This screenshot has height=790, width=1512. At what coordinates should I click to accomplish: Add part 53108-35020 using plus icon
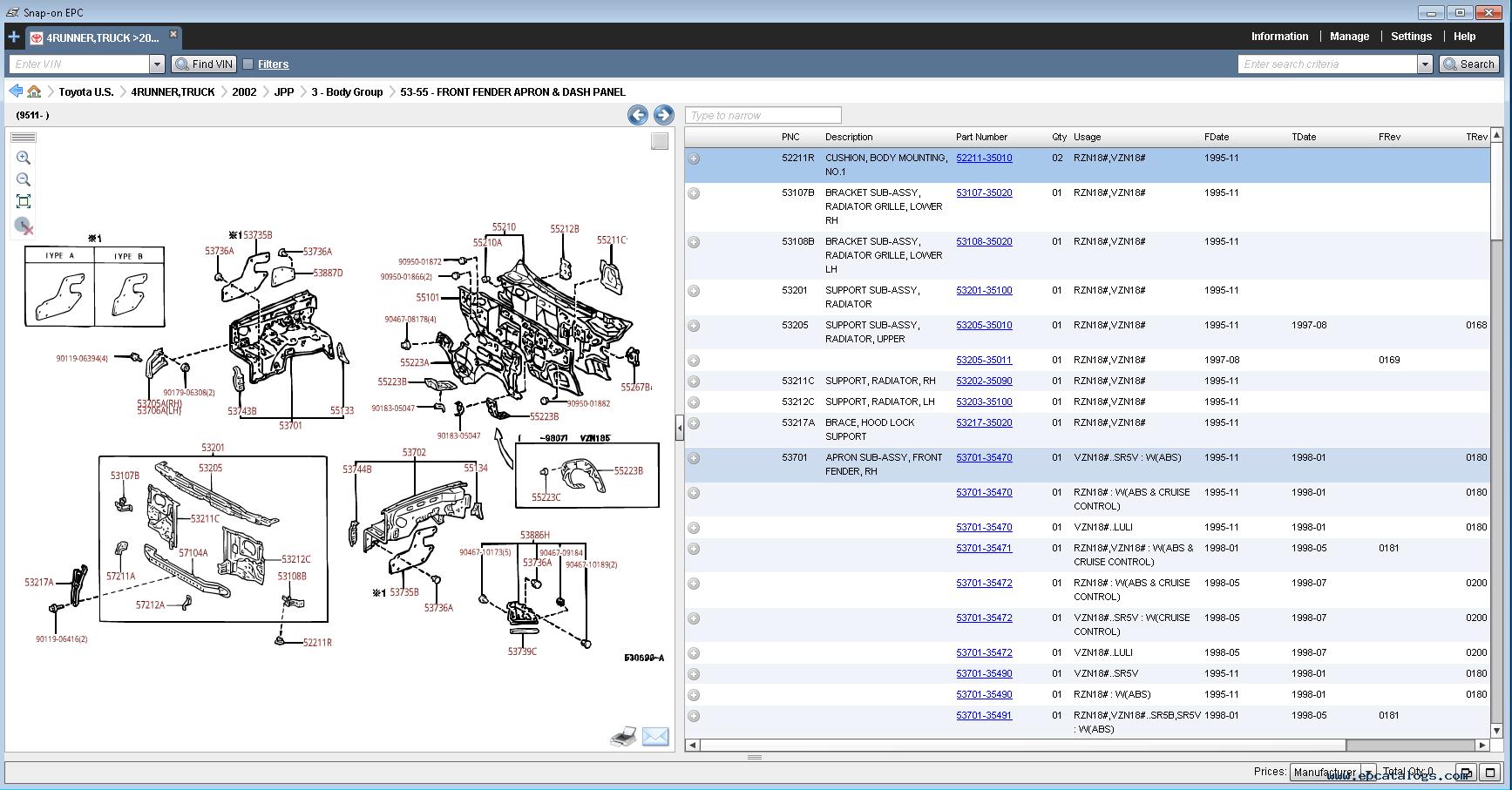(694, 242)
